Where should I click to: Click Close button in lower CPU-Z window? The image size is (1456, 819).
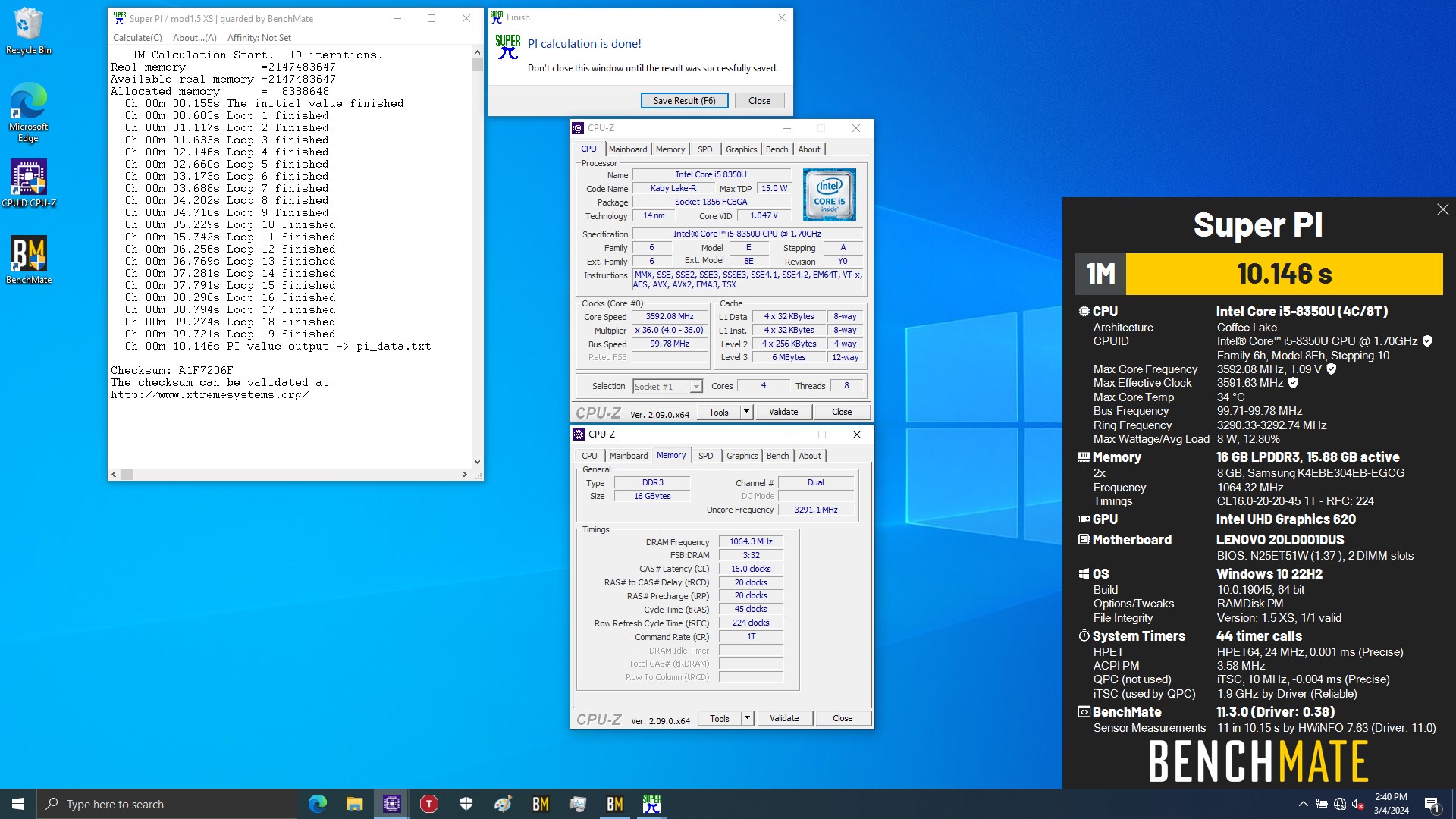(843, 718)
